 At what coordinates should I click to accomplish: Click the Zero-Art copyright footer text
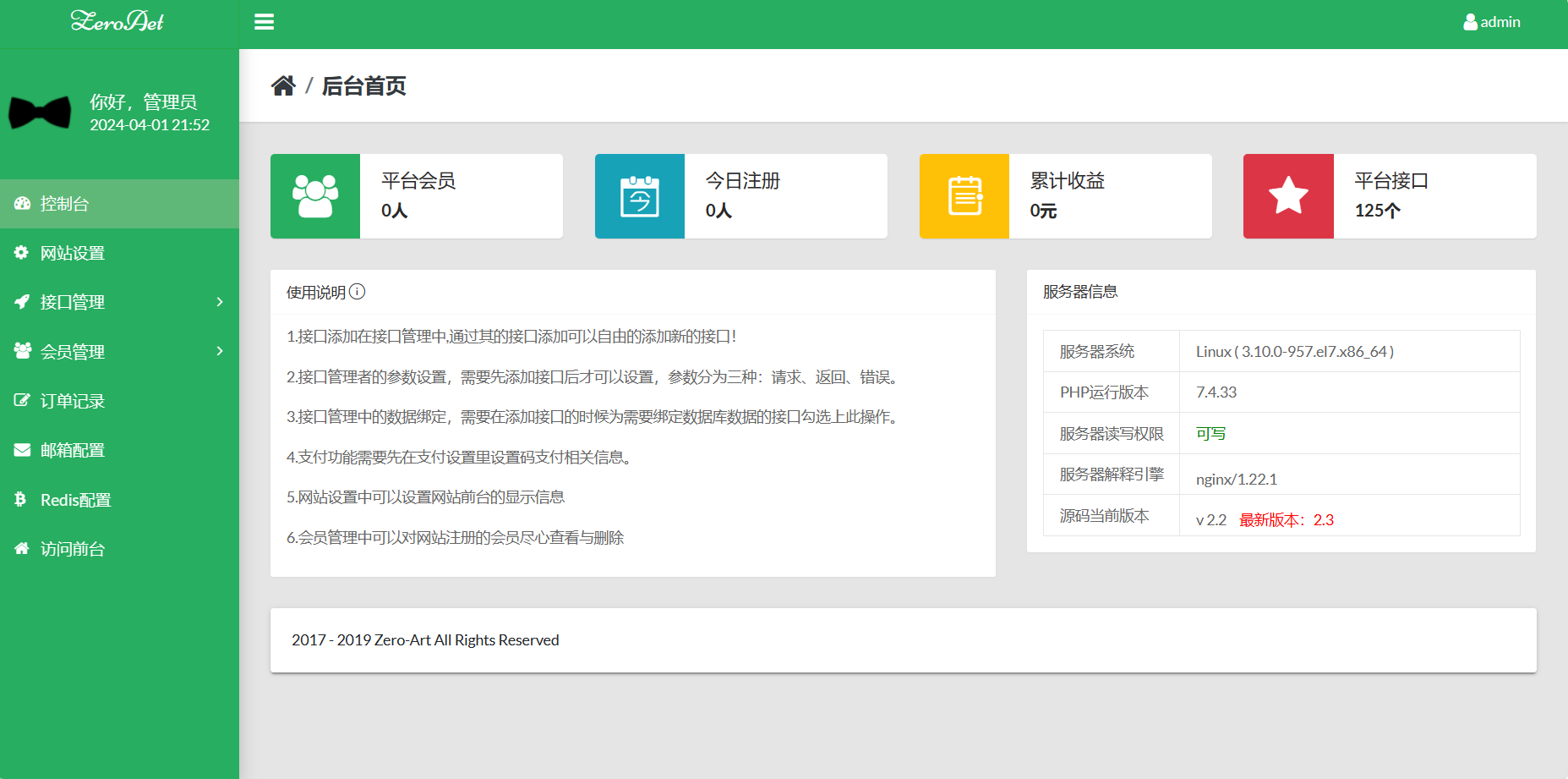pyautogui.click(x=425, y=640)
